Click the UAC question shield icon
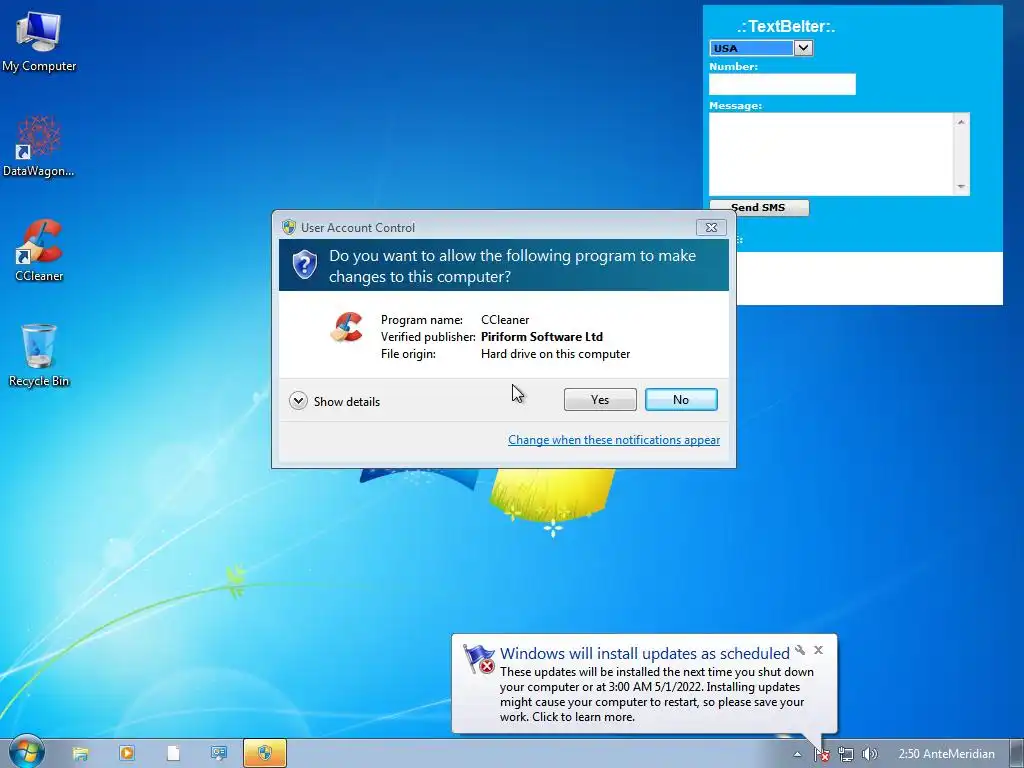 (x=304, y=264)
